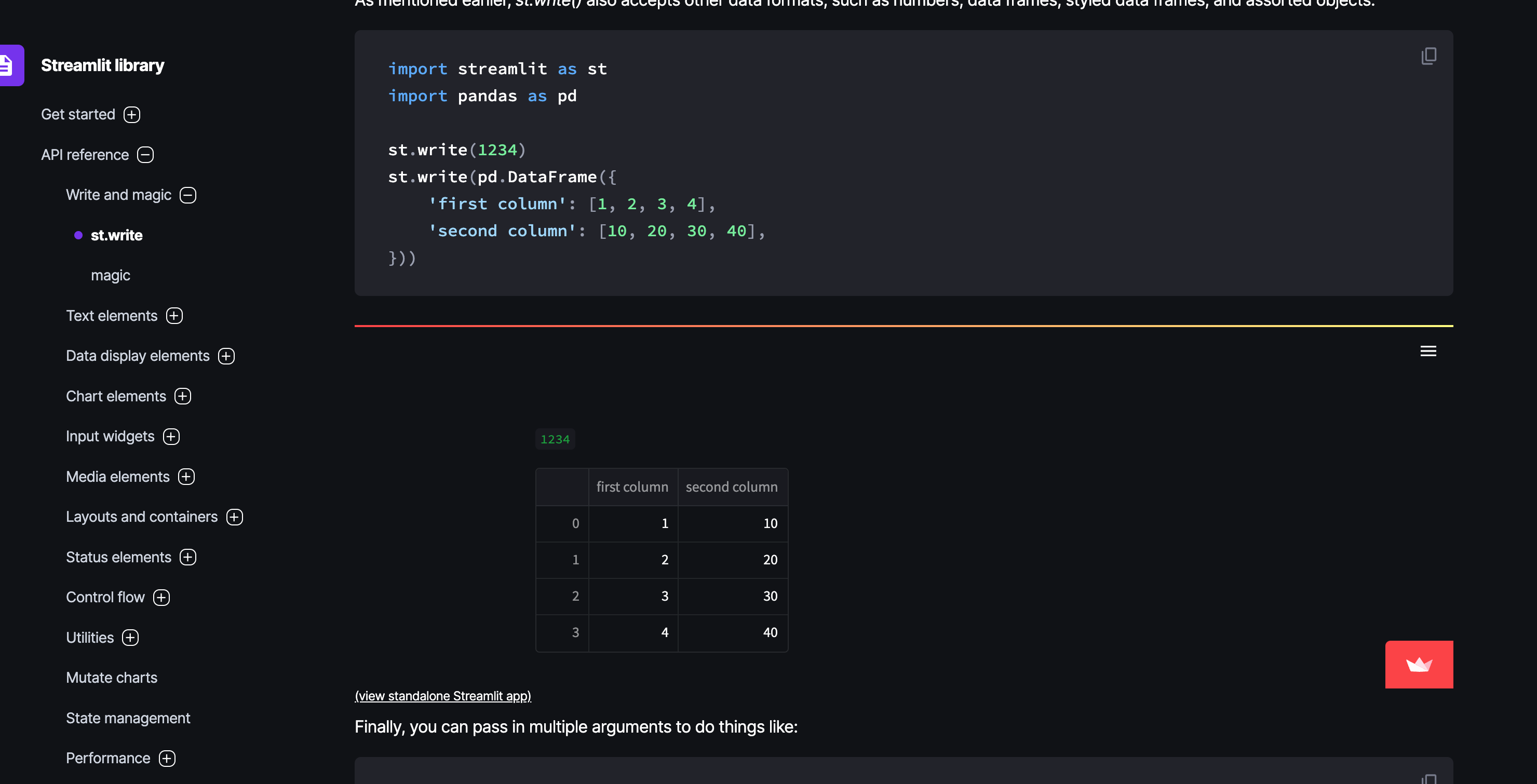
Task: Select table cell with value 30
Action: pos(733,596)
